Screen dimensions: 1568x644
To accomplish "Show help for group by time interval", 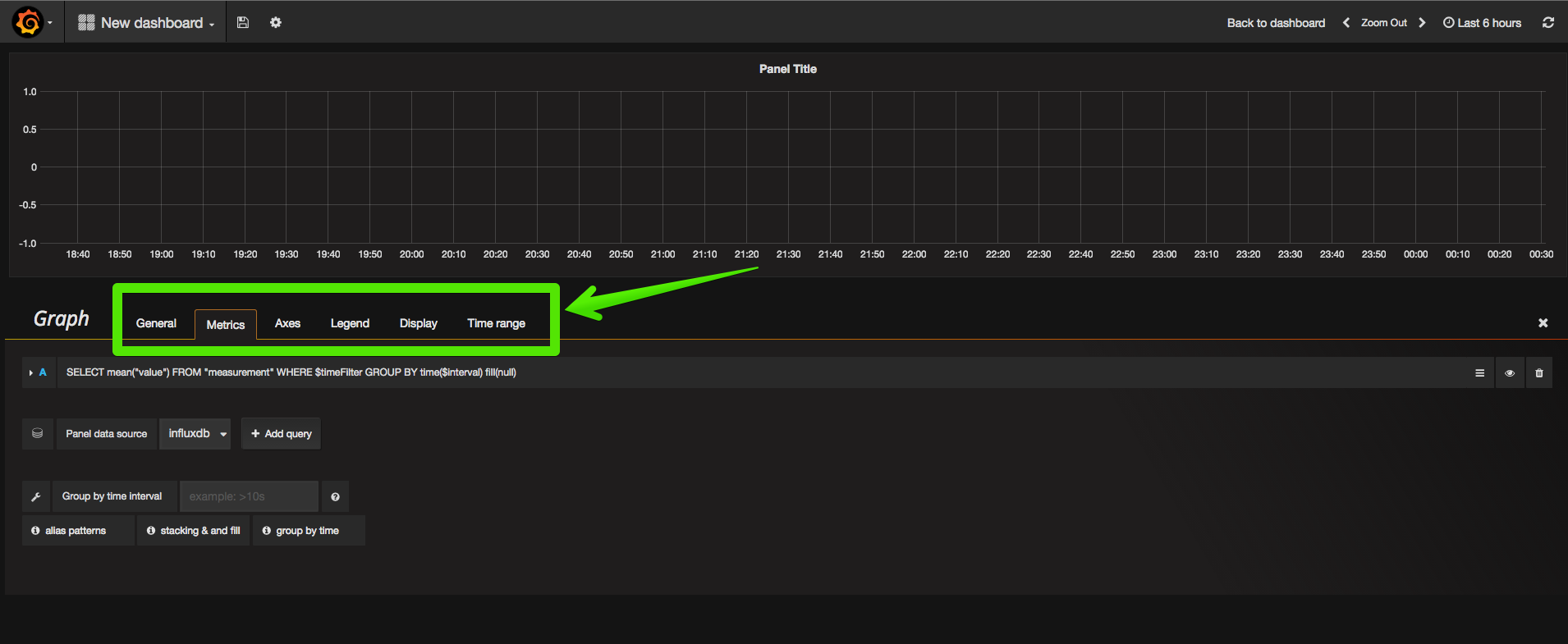I will click(335, 497).
